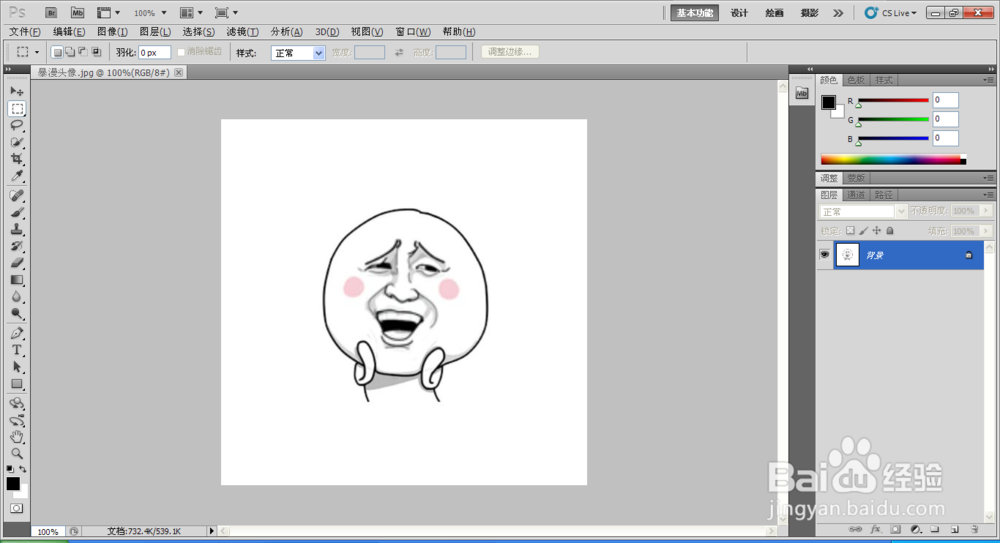This screenshot has width=1000, height=543.
Task: Select the Brush tool
Action: [17, 212]
